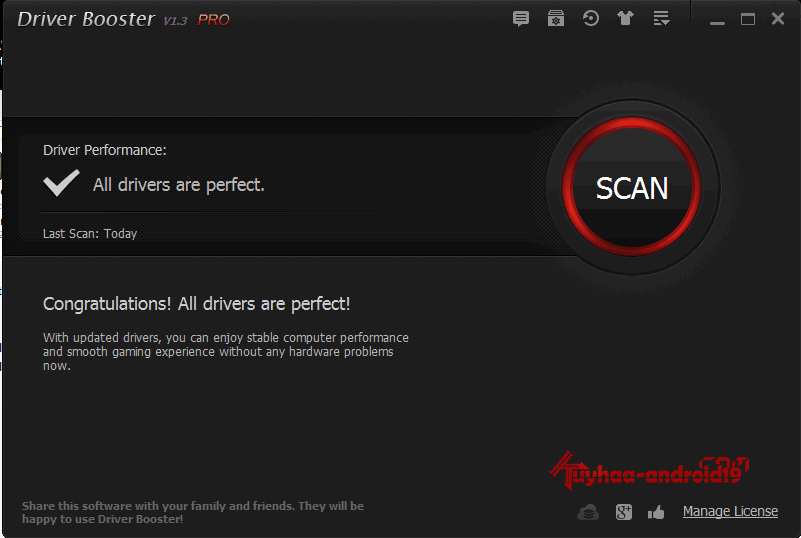Viewport: 801px width, 538px height.
Task: Open the skin shirt icon
Action: [625, 19]
